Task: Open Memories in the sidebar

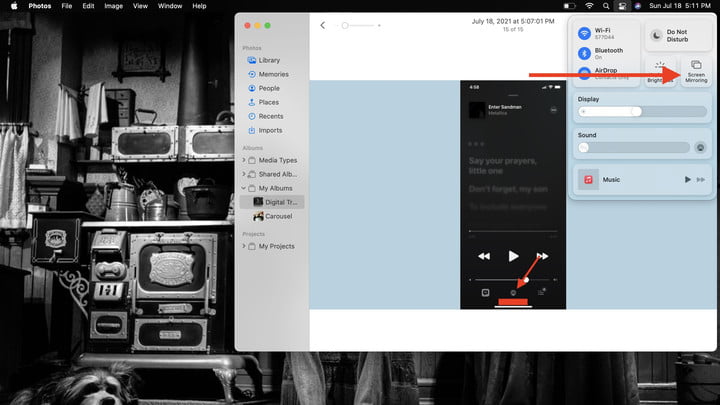Action: tap(272, 74)
